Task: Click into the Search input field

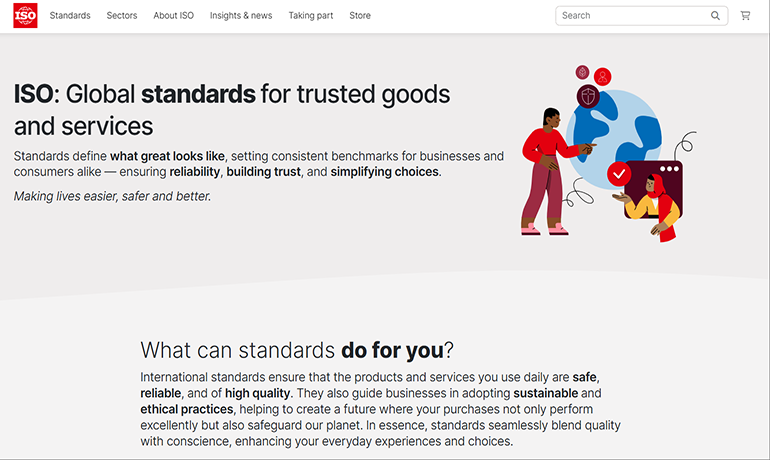Action: (632, 16)
